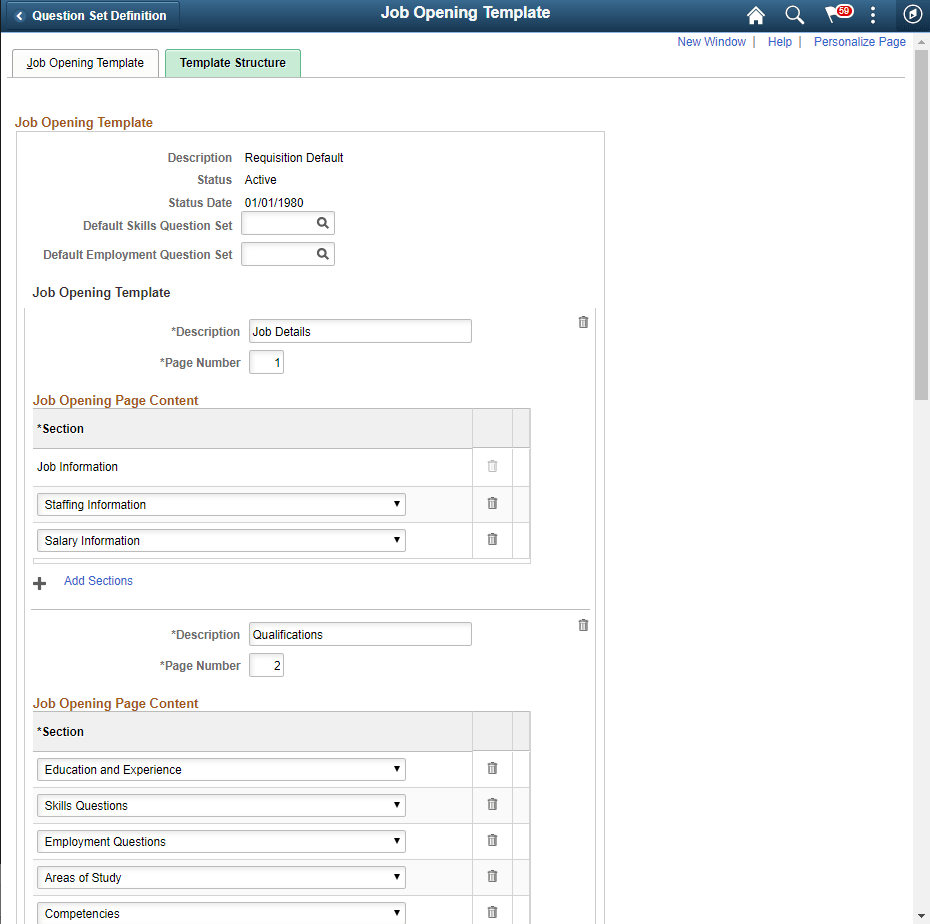Open the Notifications bell showing 59 alerts
This screenshot has width=930, height=924.
pos(836,15)
